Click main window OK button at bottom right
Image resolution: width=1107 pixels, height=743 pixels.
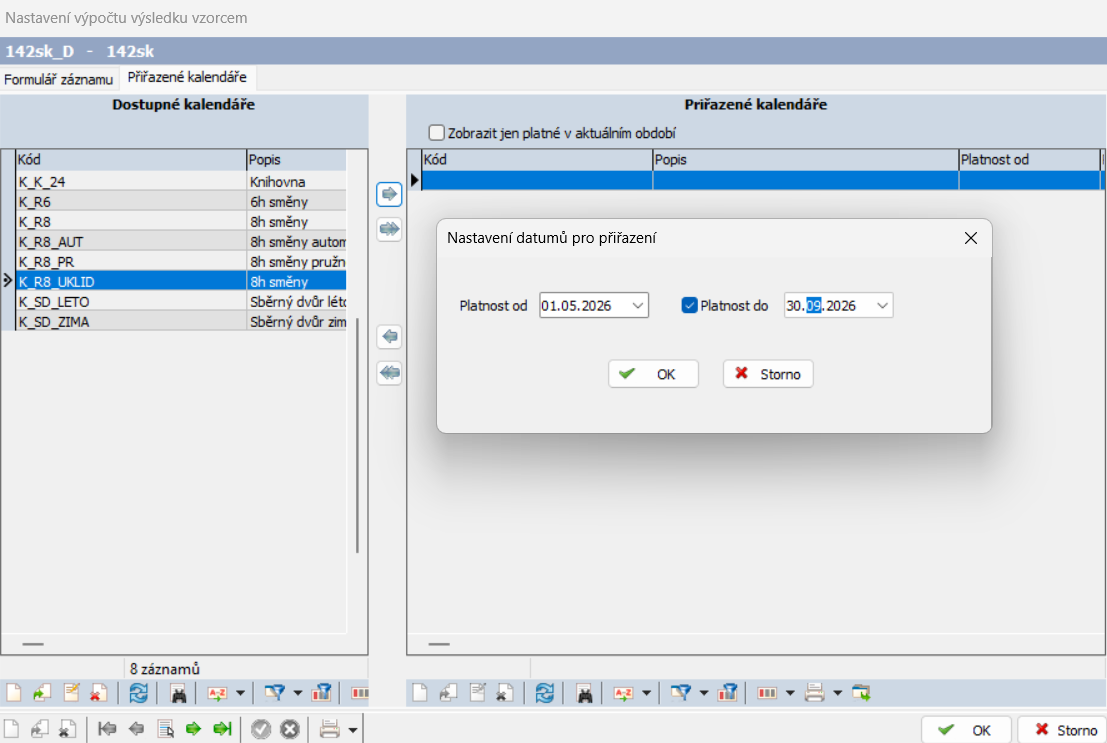click(x=966, y=730)
